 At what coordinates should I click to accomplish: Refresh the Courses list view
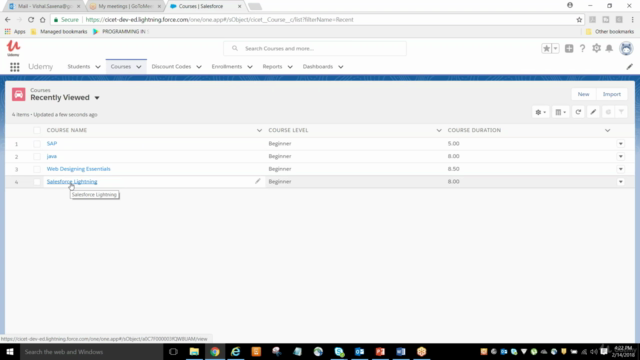(578, 112)
